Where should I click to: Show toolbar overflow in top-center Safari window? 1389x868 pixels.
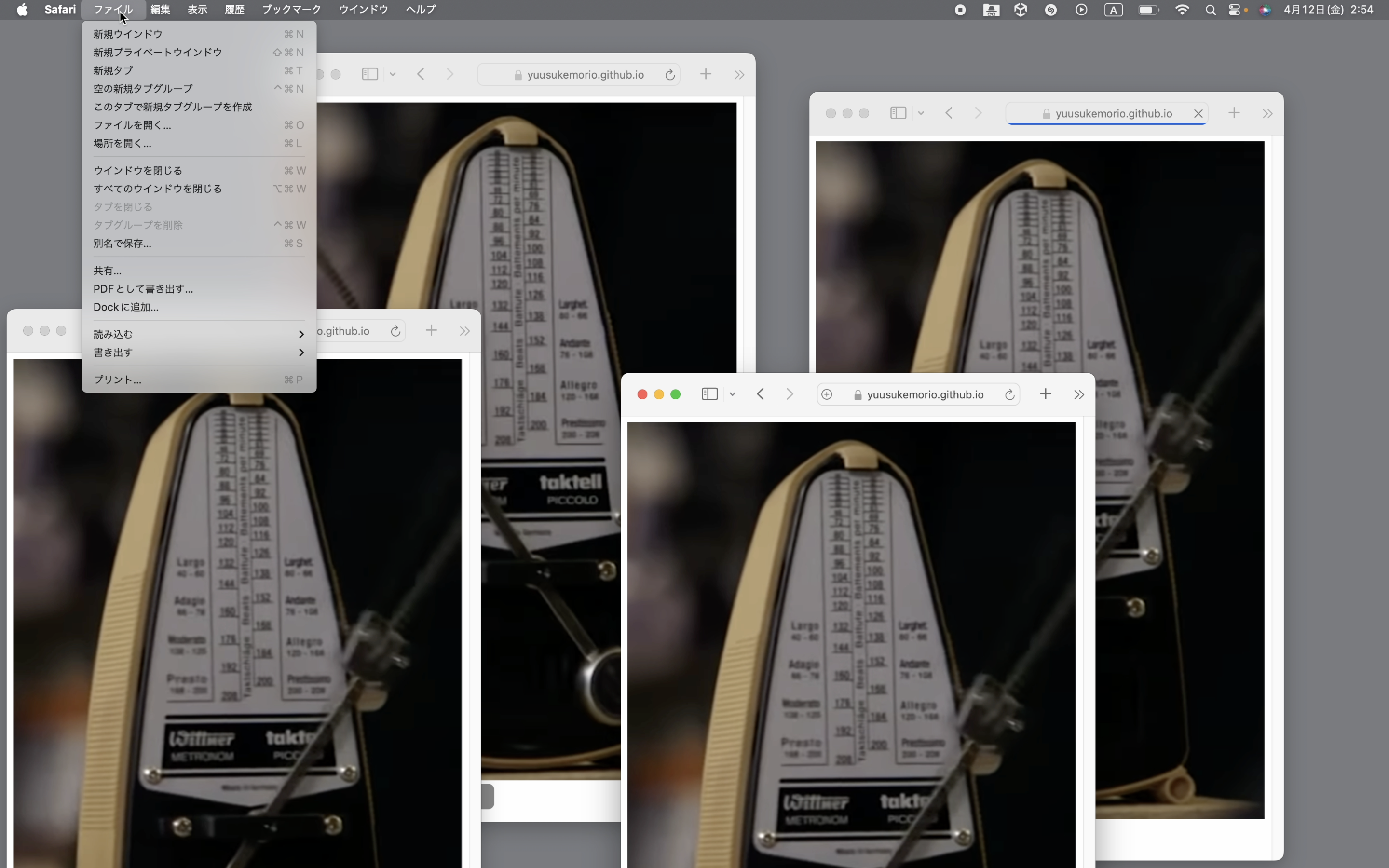pyautogui.click(x=739, y=75)
